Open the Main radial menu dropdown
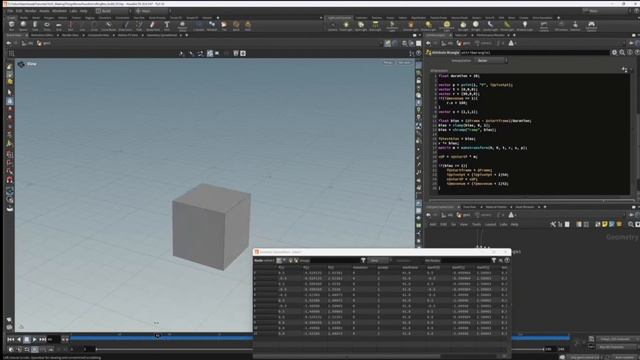640x360 pixels. (x=153, y=11)
